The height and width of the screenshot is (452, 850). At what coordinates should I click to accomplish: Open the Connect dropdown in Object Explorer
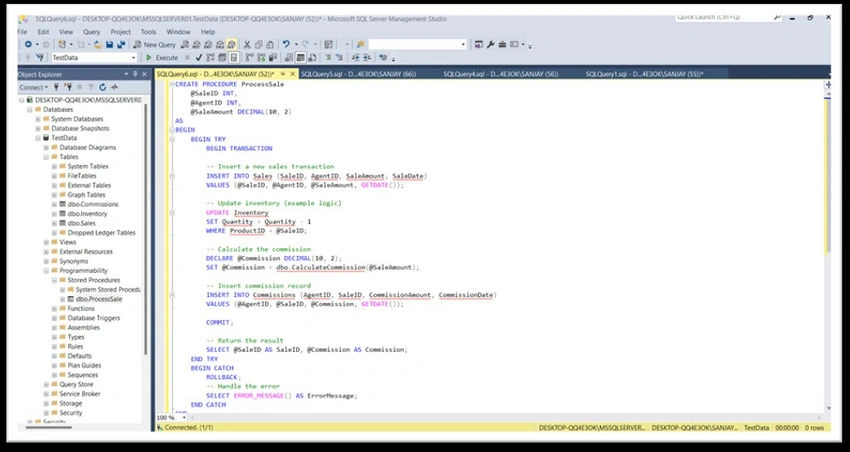click(x=34, y=87)
